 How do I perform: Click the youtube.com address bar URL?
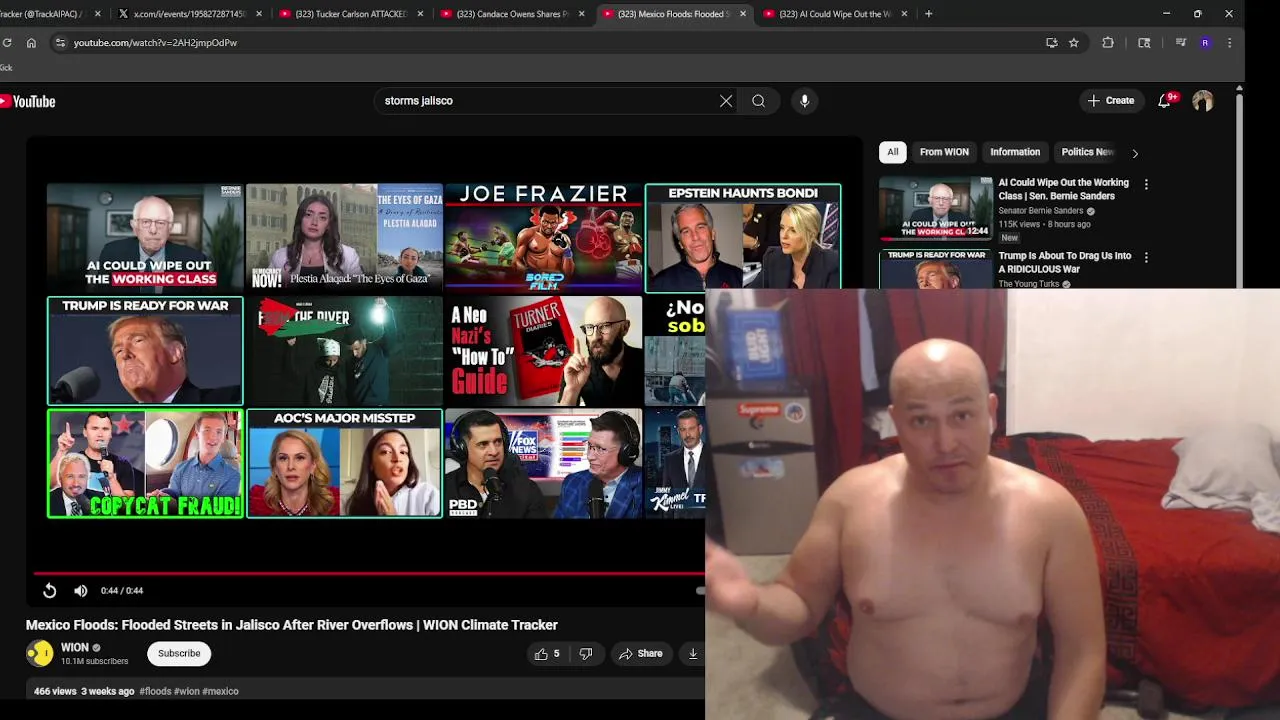pos(155,43)
